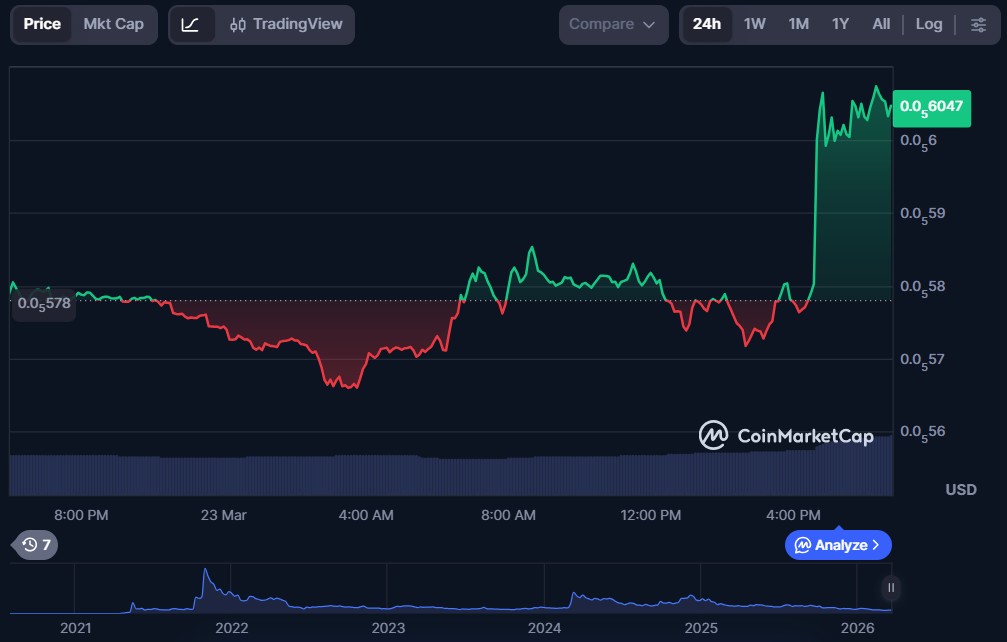Toggle the Price view
The width and height of the screenshot is (1007, 642).
tap(42, 24)
